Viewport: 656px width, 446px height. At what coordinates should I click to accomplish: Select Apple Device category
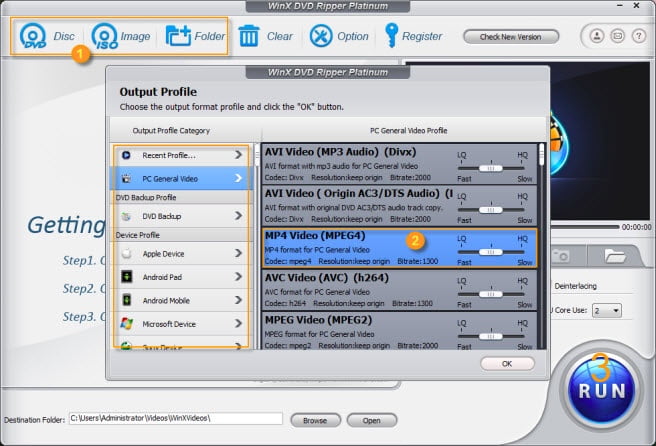coord(182,254)
